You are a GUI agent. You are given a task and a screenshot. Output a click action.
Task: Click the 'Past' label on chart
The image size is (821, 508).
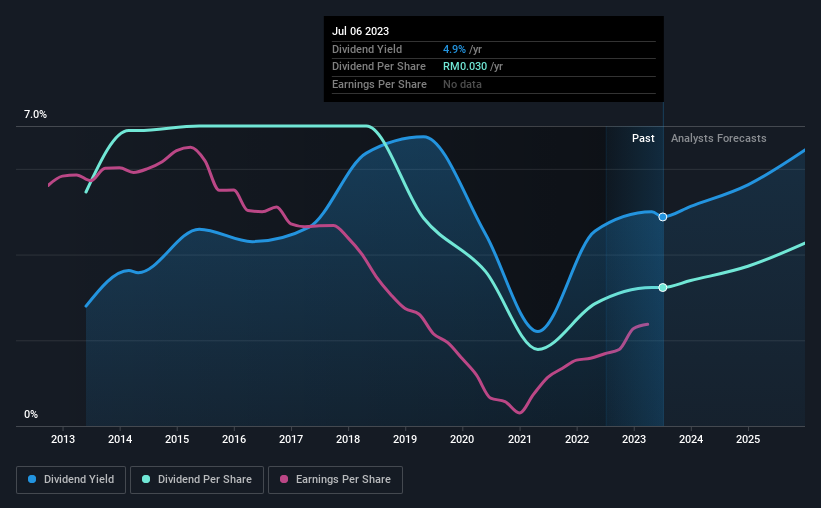pos(643,138)
